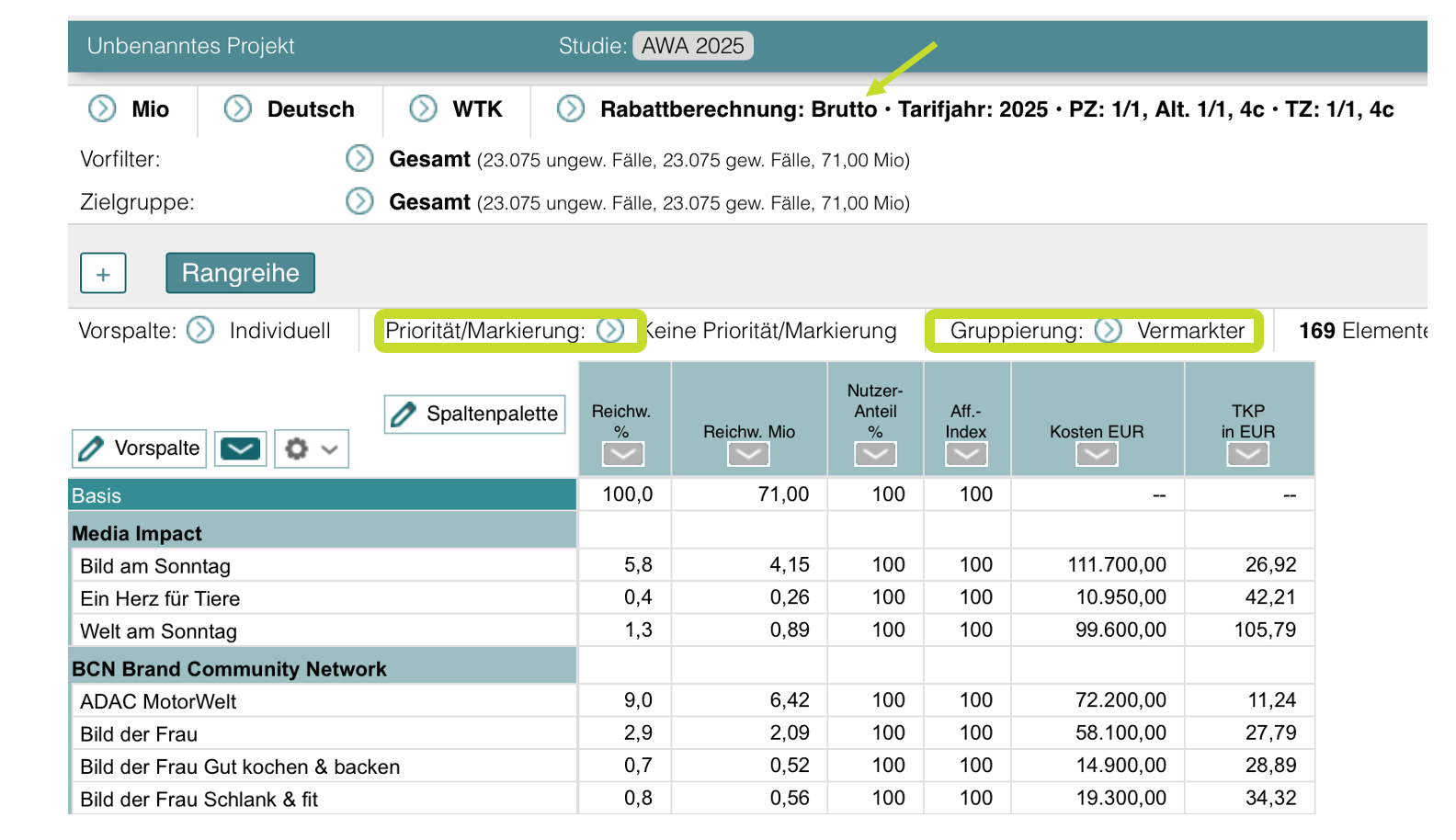The height and width of the screenshot is (840, 1456).
Task: Select the Rangreihe tab
Action: coord(240,273)
